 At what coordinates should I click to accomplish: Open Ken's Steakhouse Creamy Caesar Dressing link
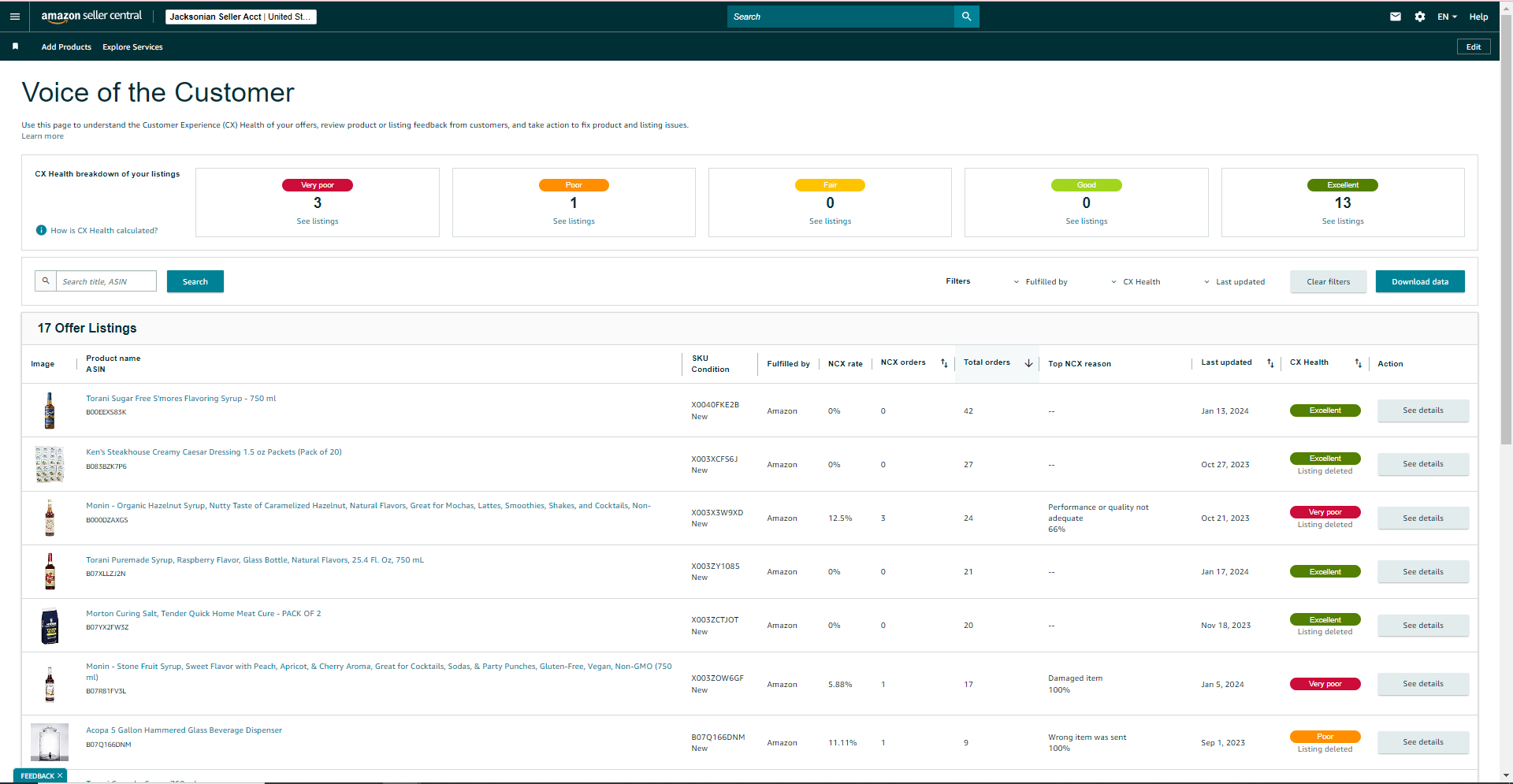(214, 452)
